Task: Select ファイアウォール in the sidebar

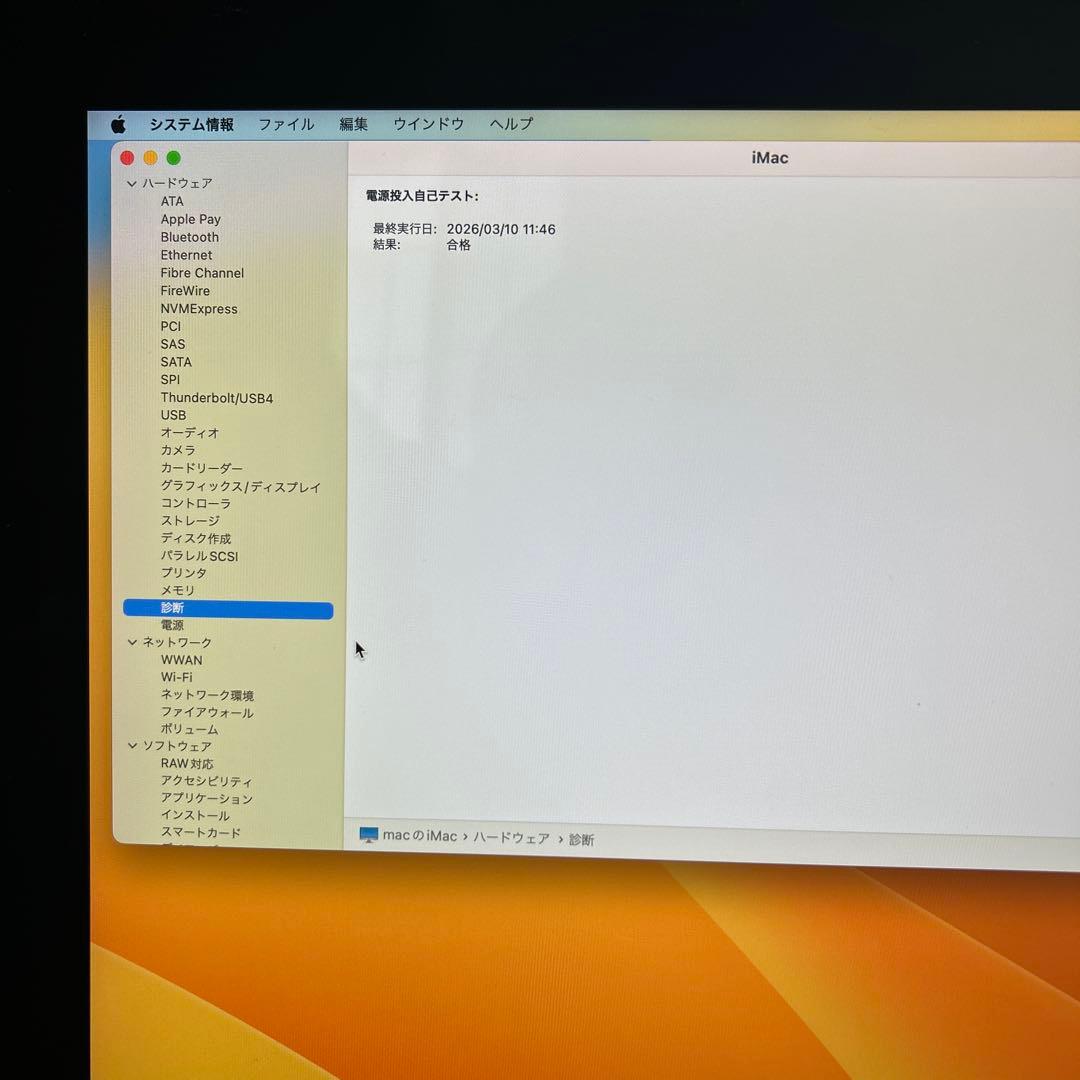Action: [207, 712]
